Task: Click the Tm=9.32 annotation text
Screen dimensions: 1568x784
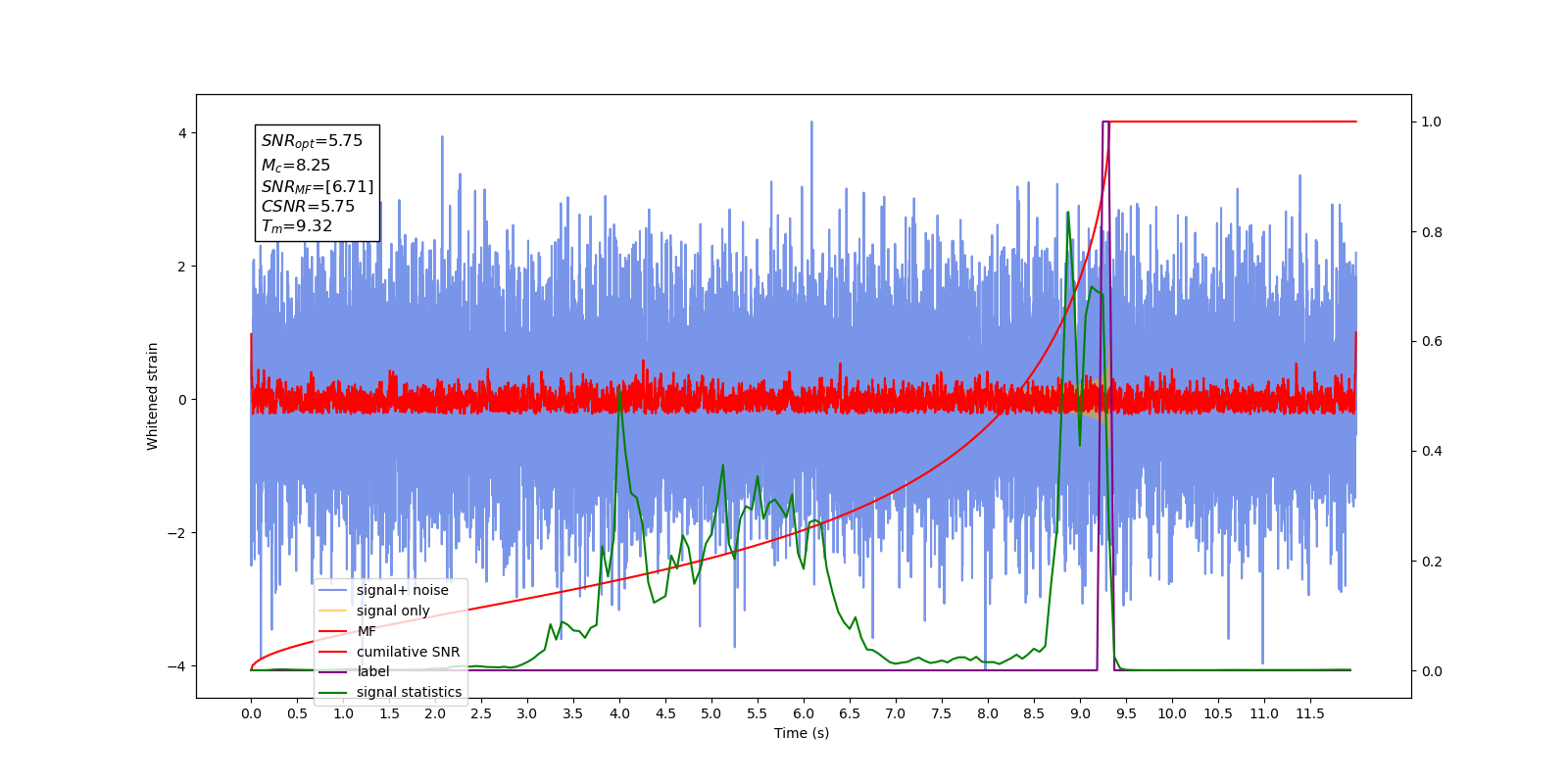Action: 297,226
